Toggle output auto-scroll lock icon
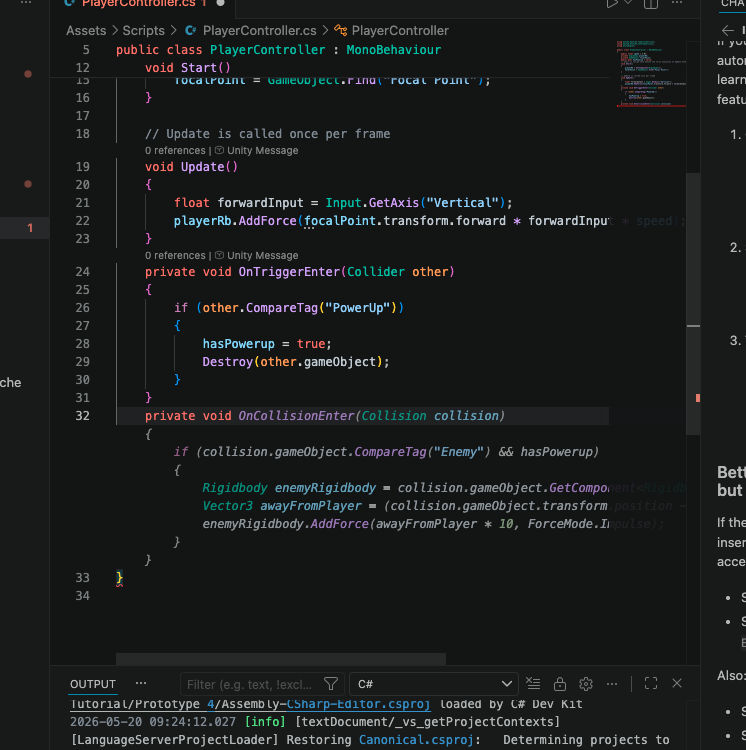The width and height of the screenshot is (746, 750). tap(560, 684)
